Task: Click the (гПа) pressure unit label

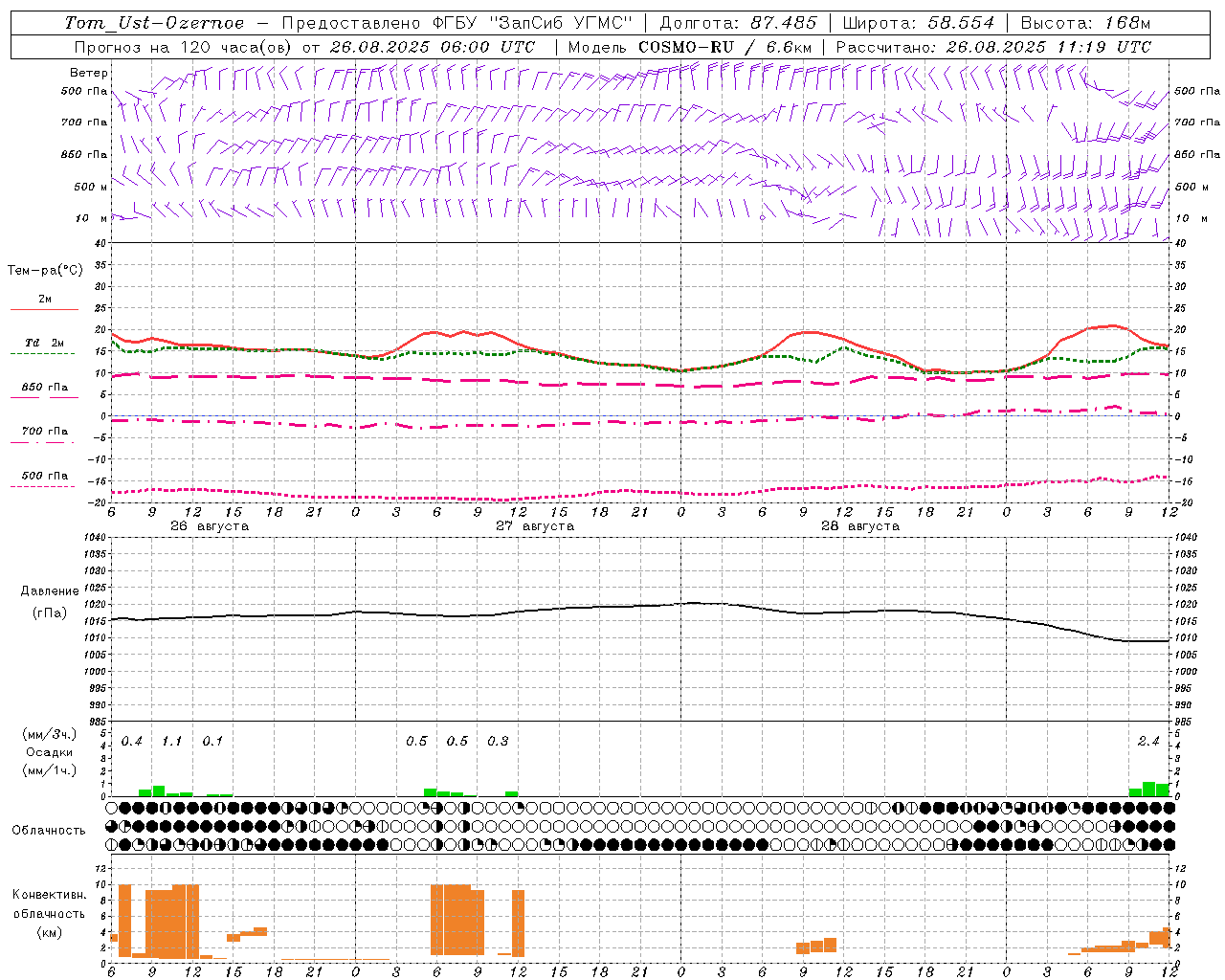Action: pos(50,612)
